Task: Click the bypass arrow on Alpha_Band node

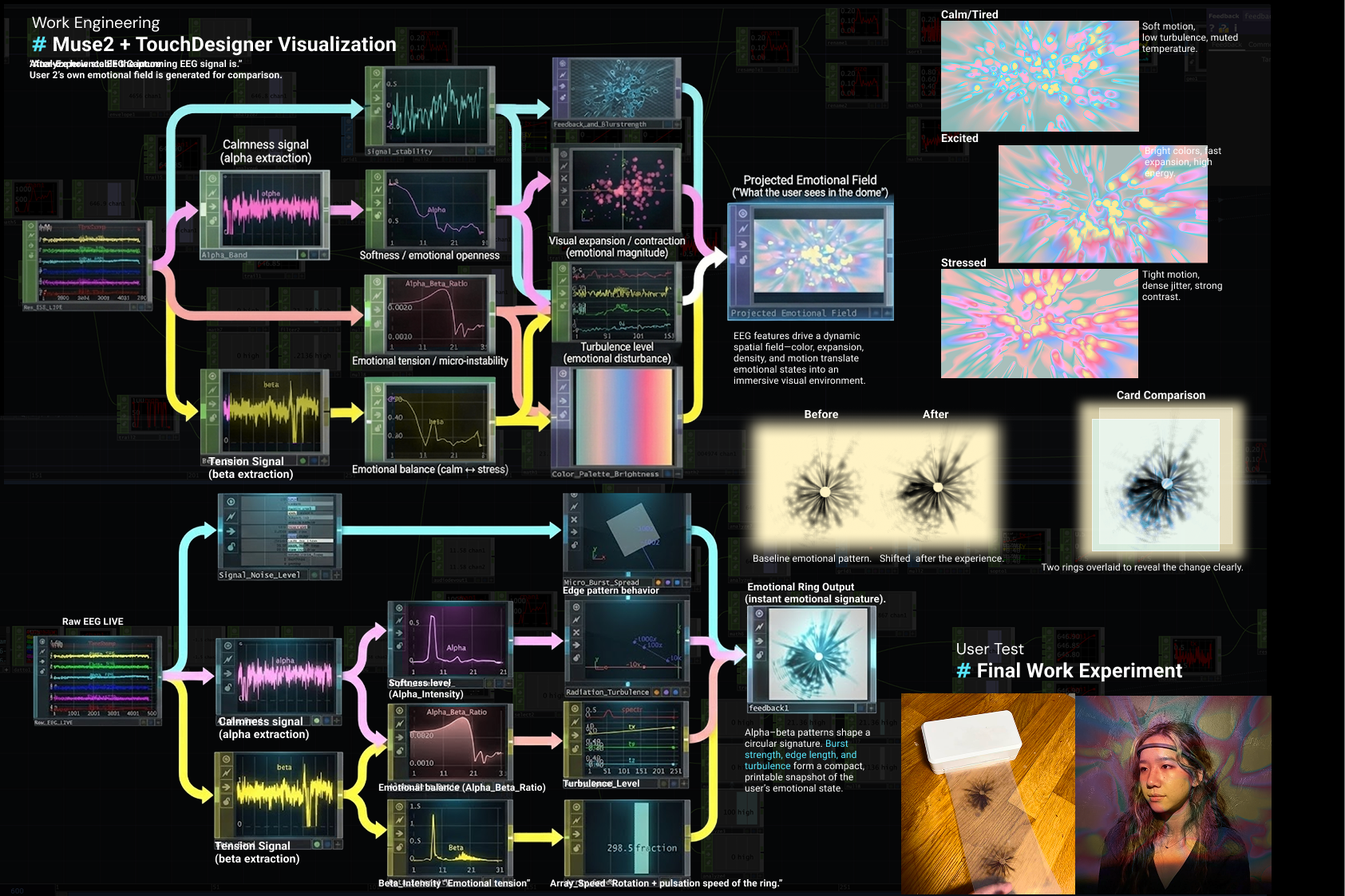Action: (x=212, y=207)
